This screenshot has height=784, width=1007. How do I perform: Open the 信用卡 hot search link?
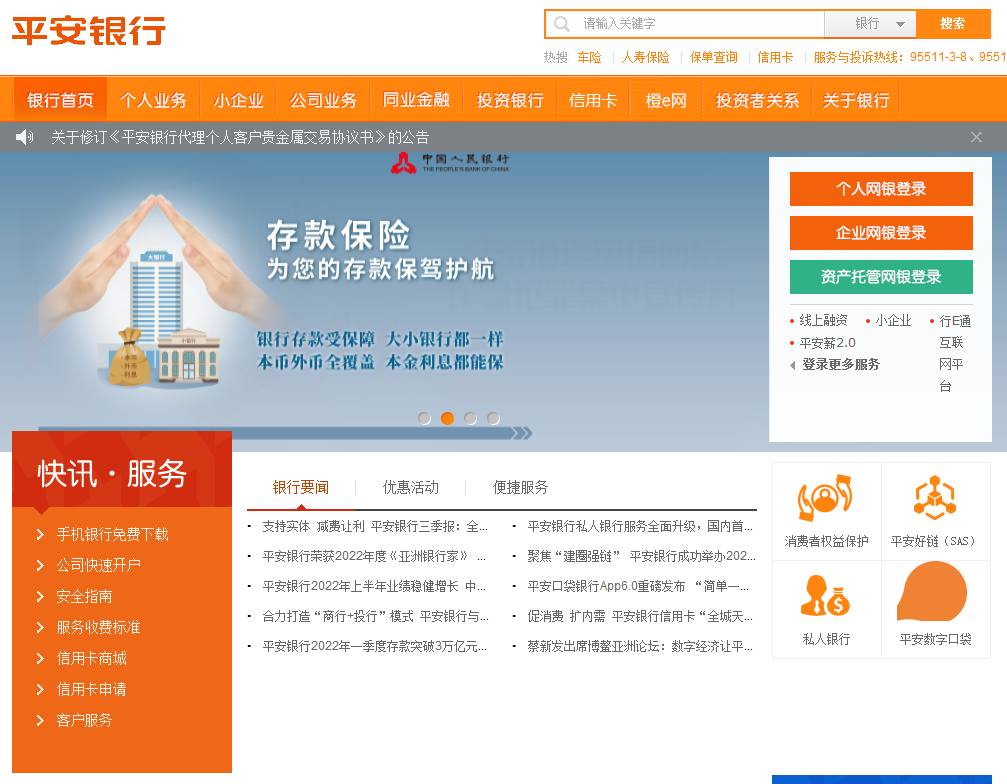pyautogui.click(x=775, y=57)
